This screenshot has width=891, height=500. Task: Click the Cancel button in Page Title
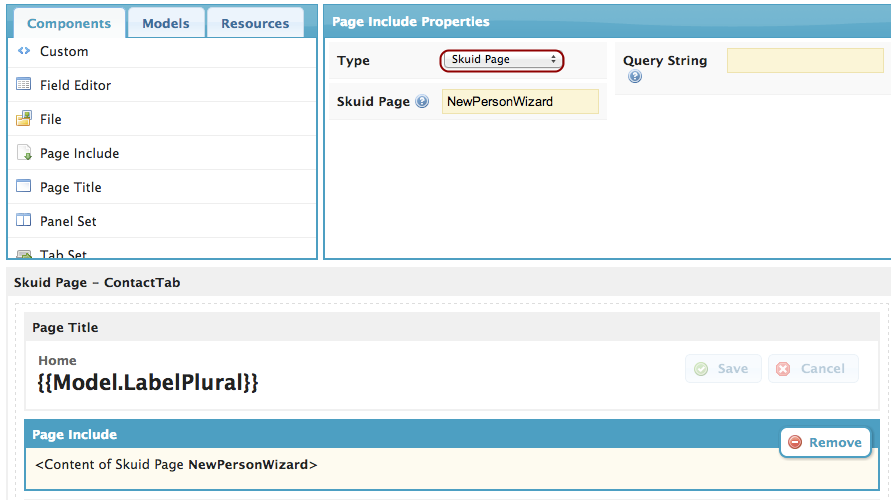812,368
